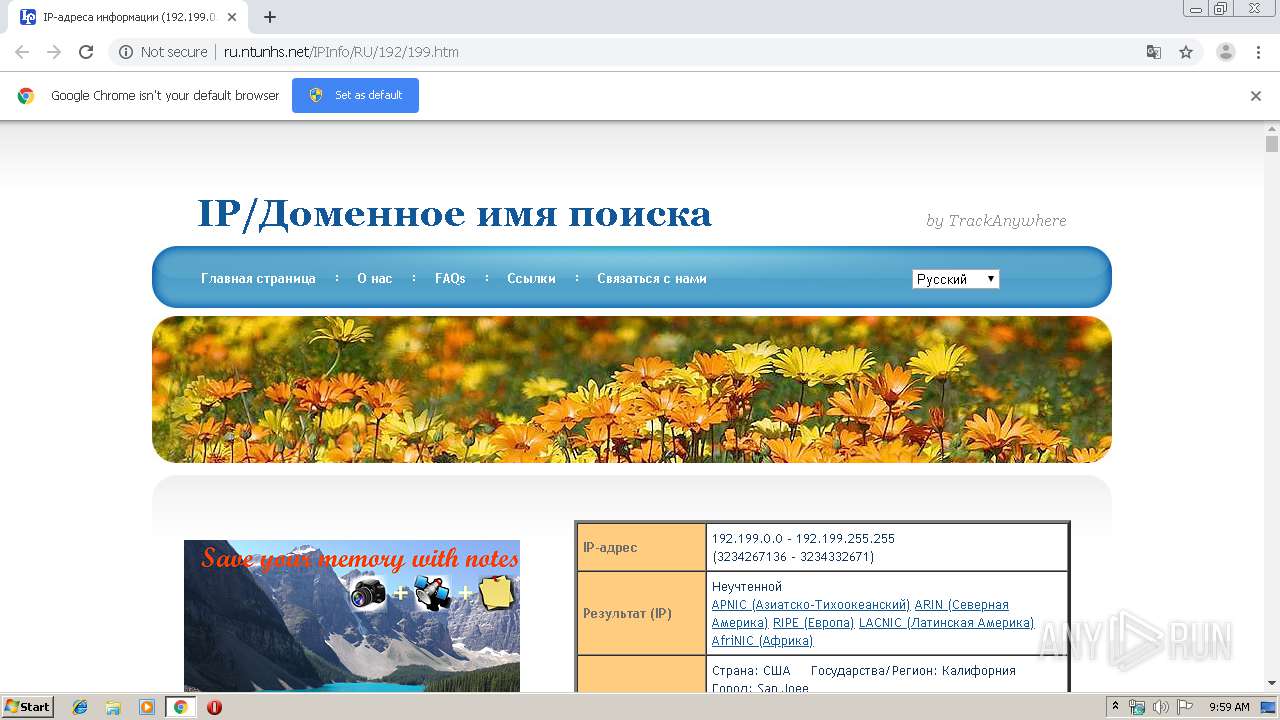Select the IP-адреса информации browser tab
The image size is (1280, 720).
point(130,17)
